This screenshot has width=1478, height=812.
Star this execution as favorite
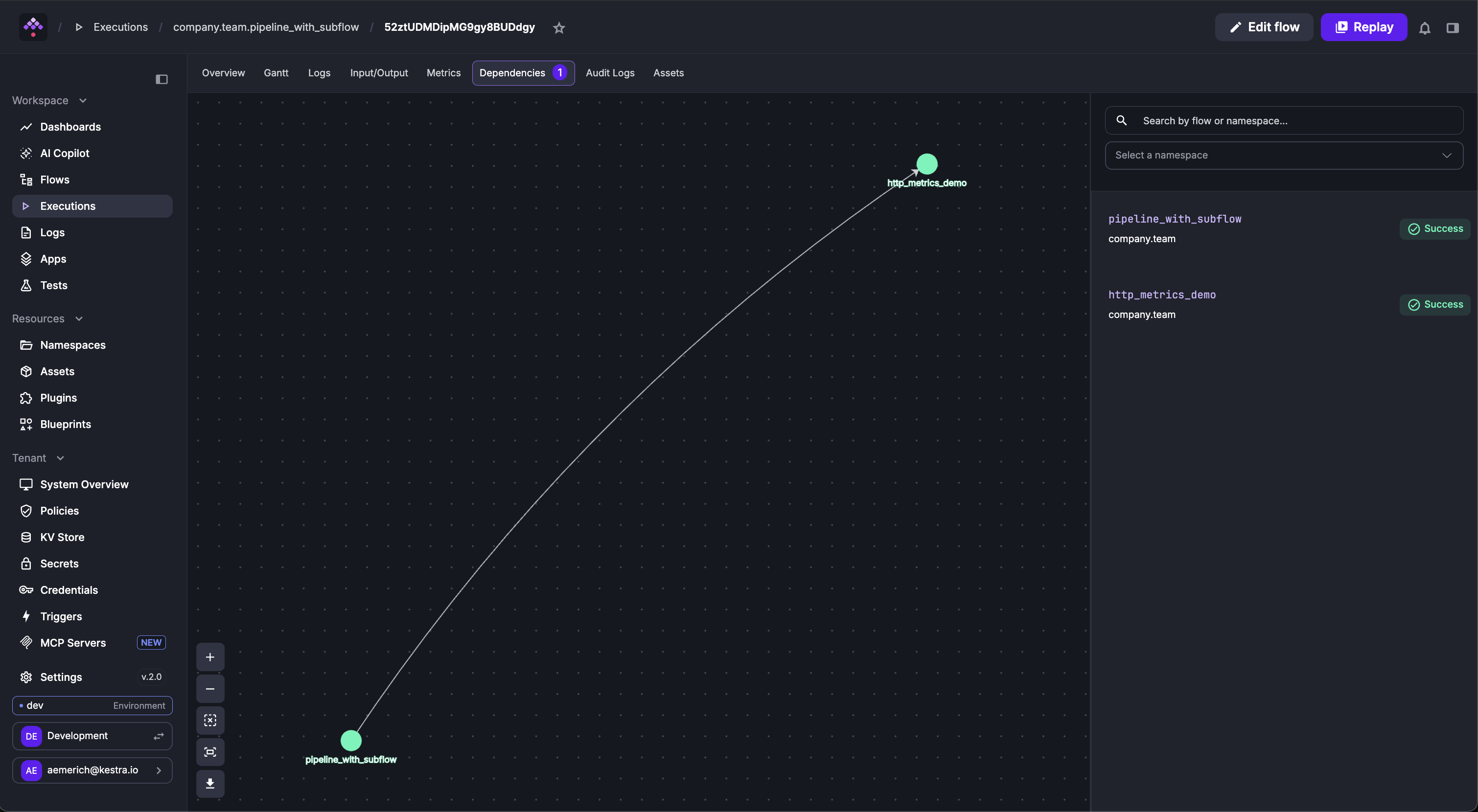coord(559,27)
